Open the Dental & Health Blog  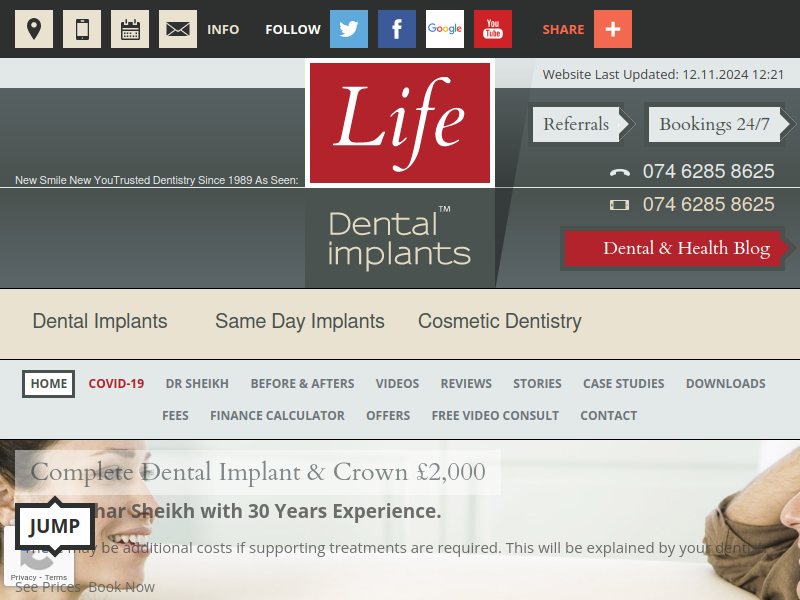point(673,248)
